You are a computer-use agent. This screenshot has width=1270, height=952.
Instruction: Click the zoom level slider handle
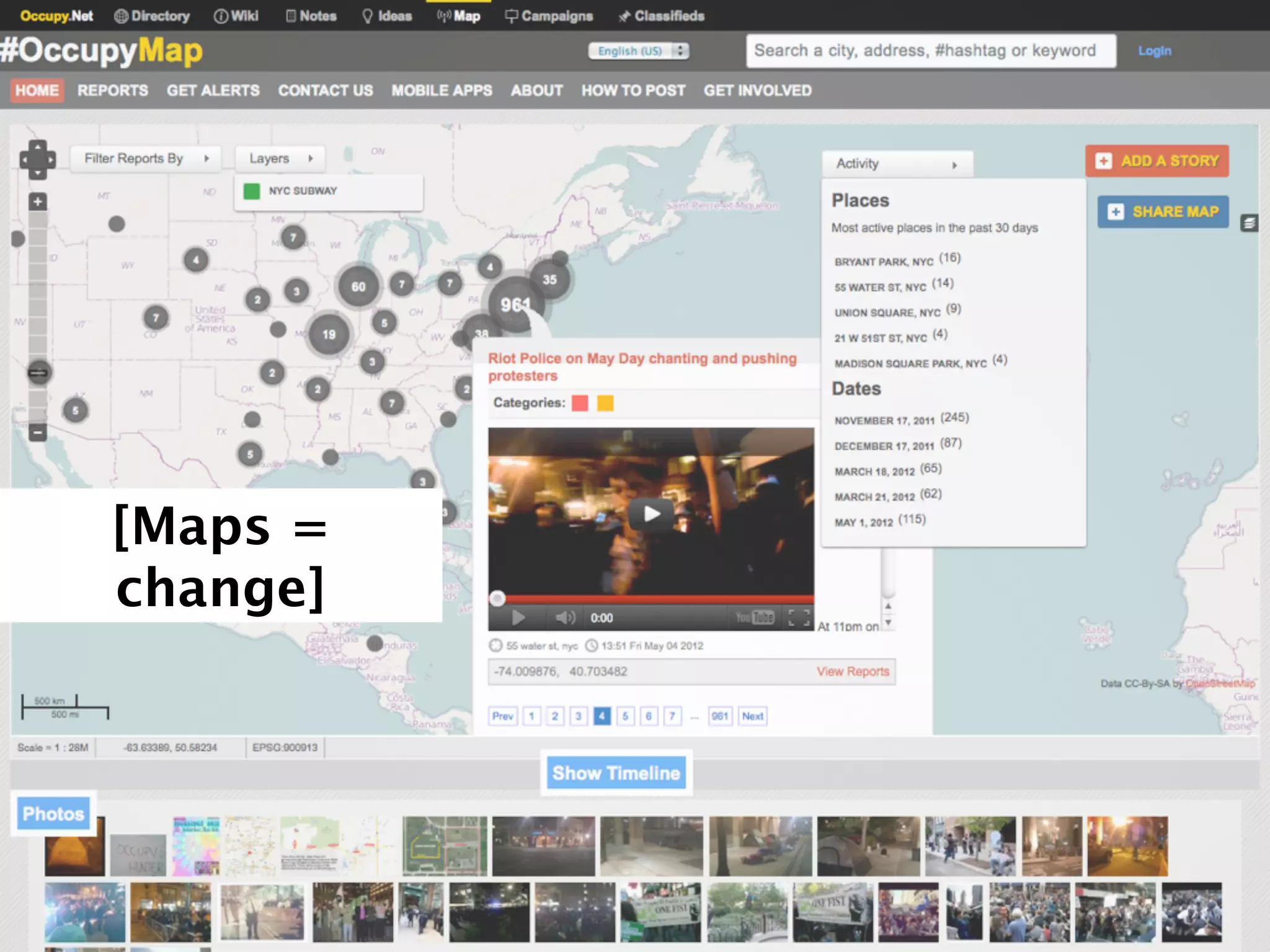(38, 372)
